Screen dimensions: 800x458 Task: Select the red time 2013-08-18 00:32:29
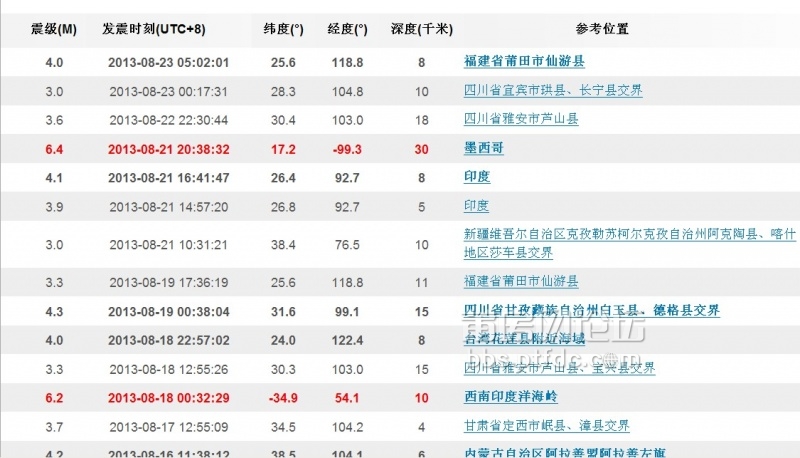168,398
